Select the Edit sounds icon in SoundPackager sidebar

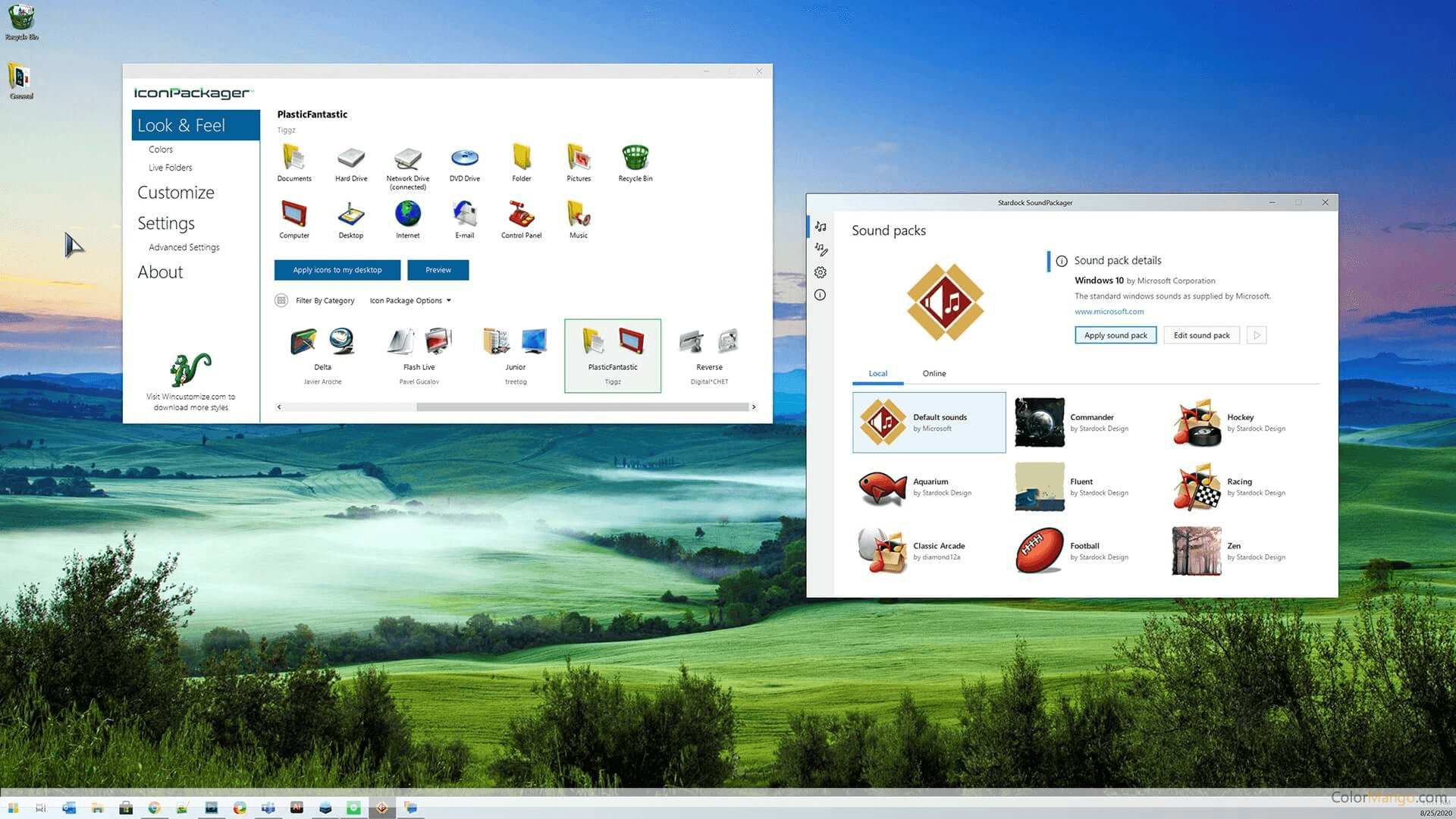click(820, 249)
